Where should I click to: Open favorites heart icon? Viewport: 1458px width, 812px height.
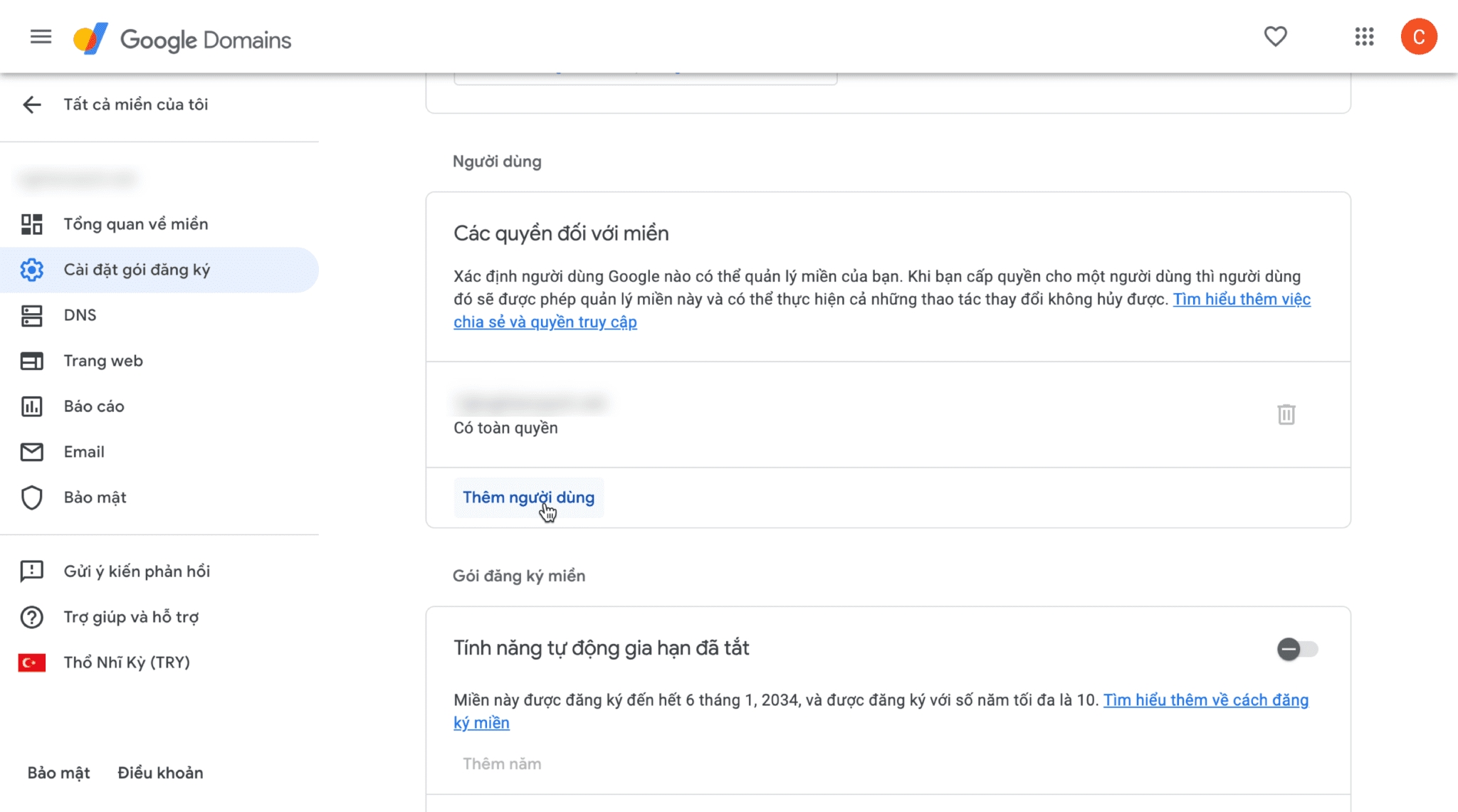[1275, 36]
